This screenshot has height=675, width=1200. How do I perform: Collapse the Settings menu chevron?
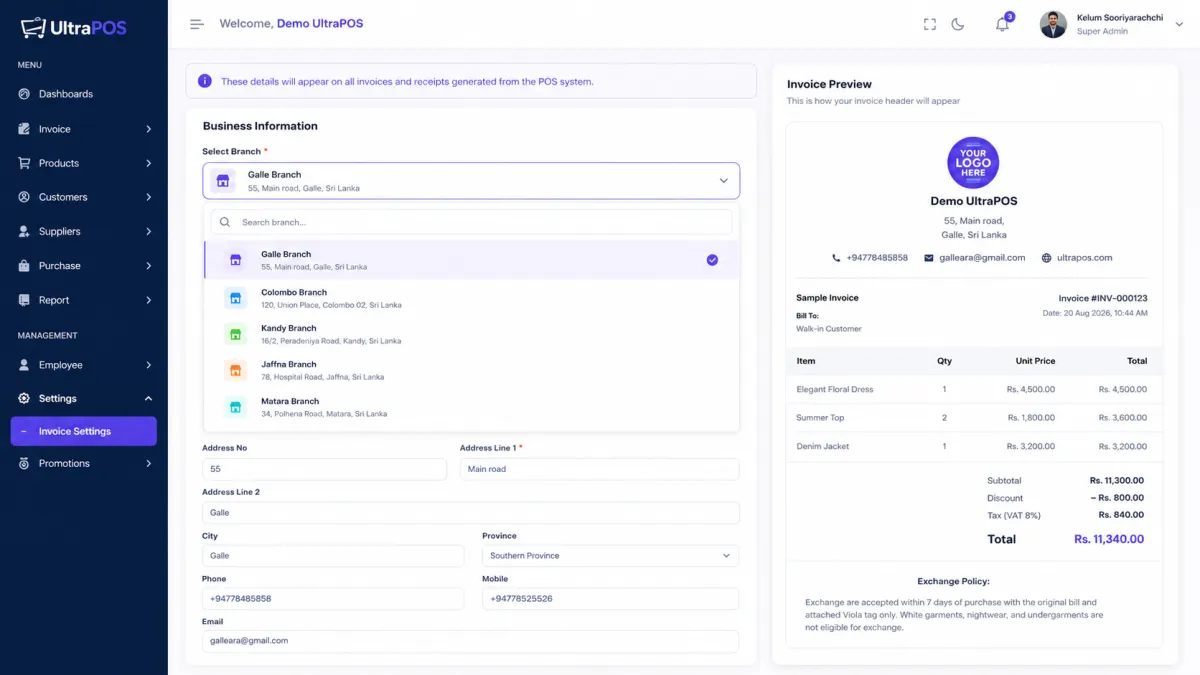(x=148, y=398)
